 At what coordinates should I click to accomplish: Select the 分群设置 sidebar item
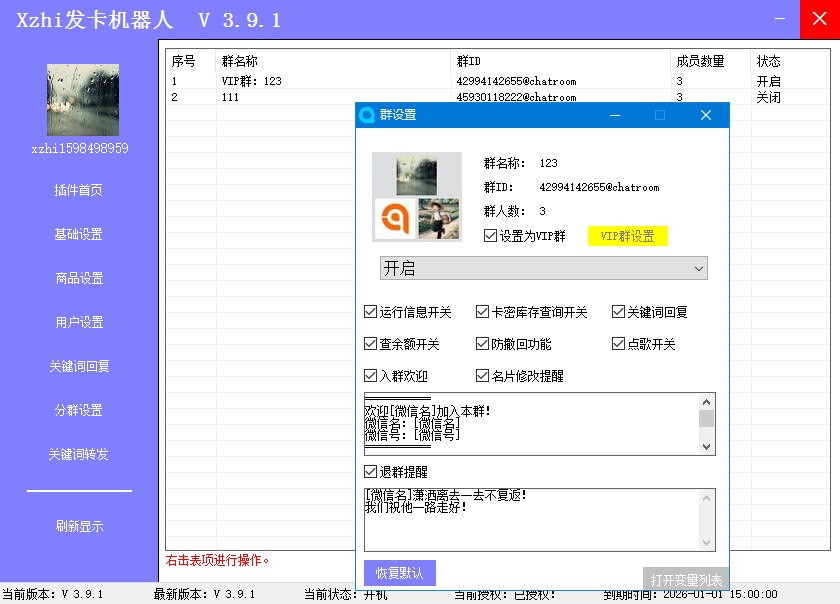pos(79,410)
